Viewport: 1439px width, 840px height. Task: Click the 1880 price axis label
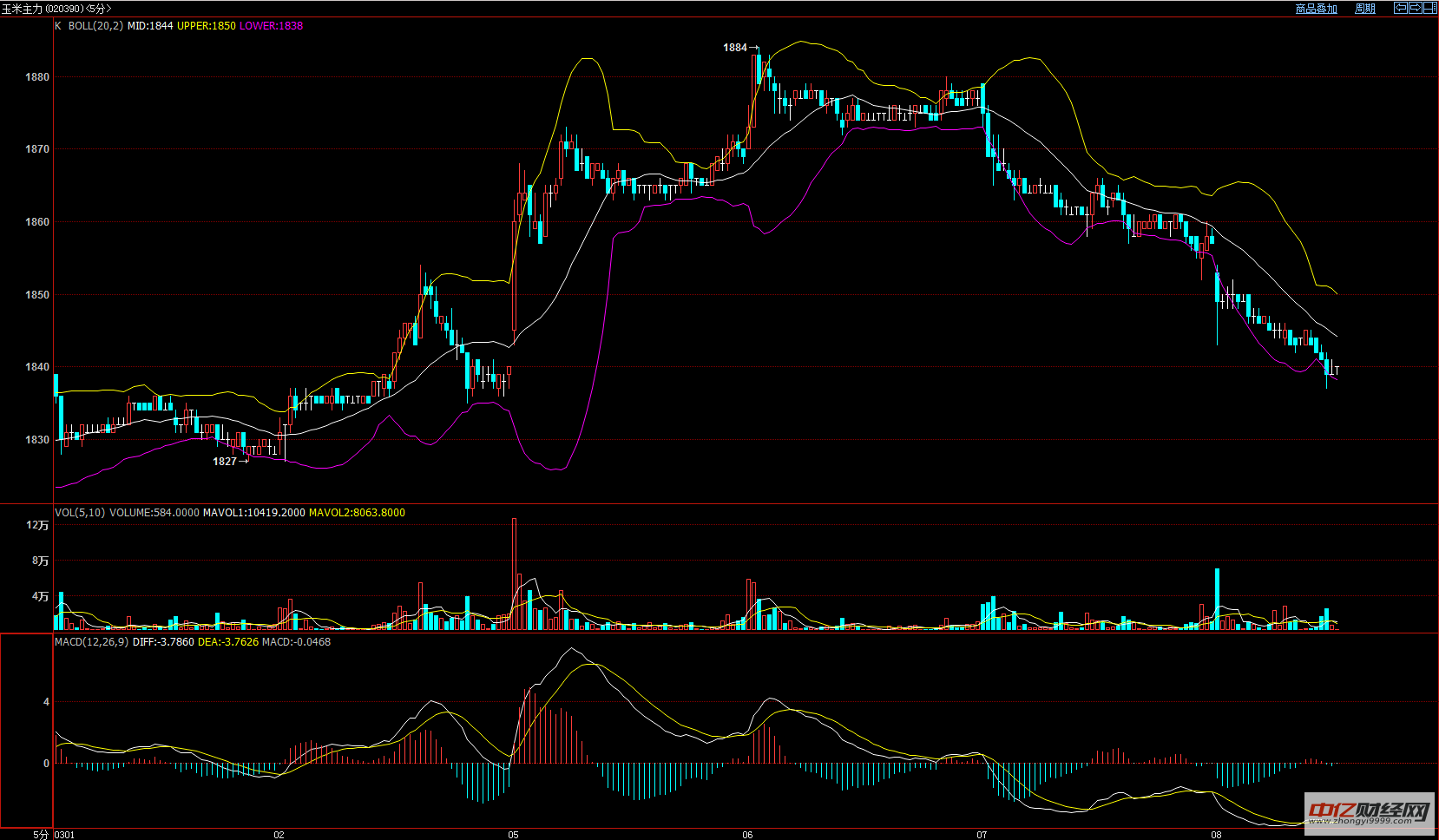tap(37, 77)
